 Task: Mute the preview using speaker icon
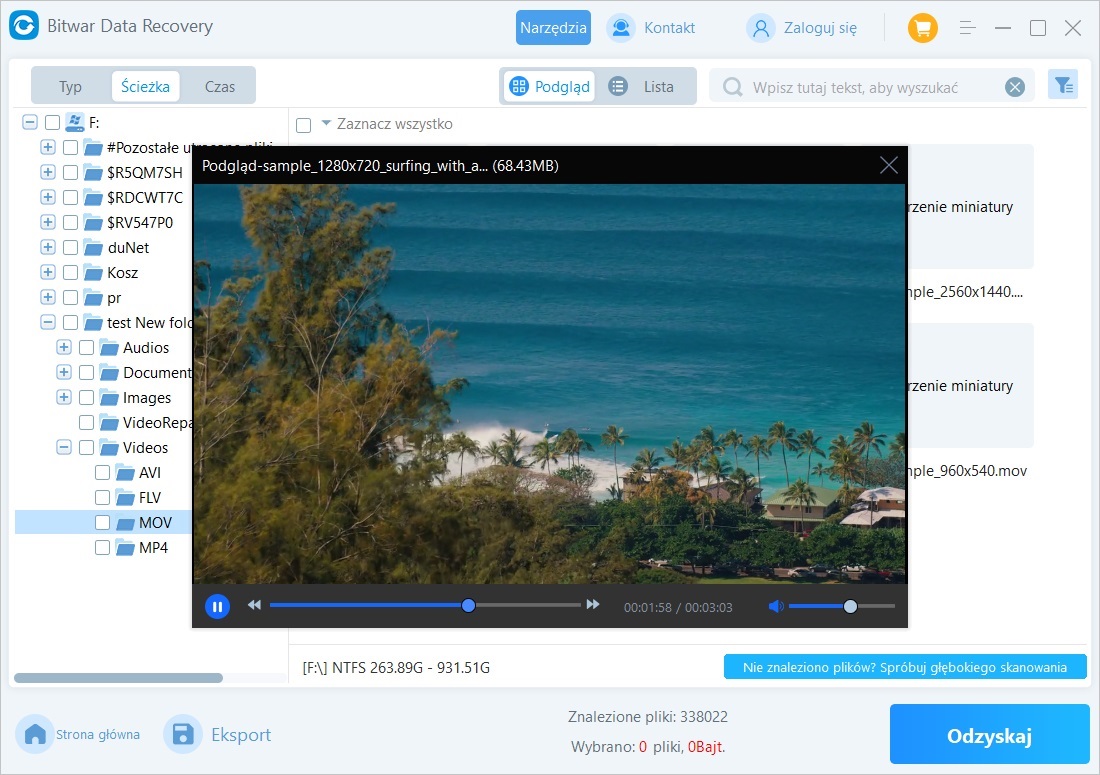[775, 606]
